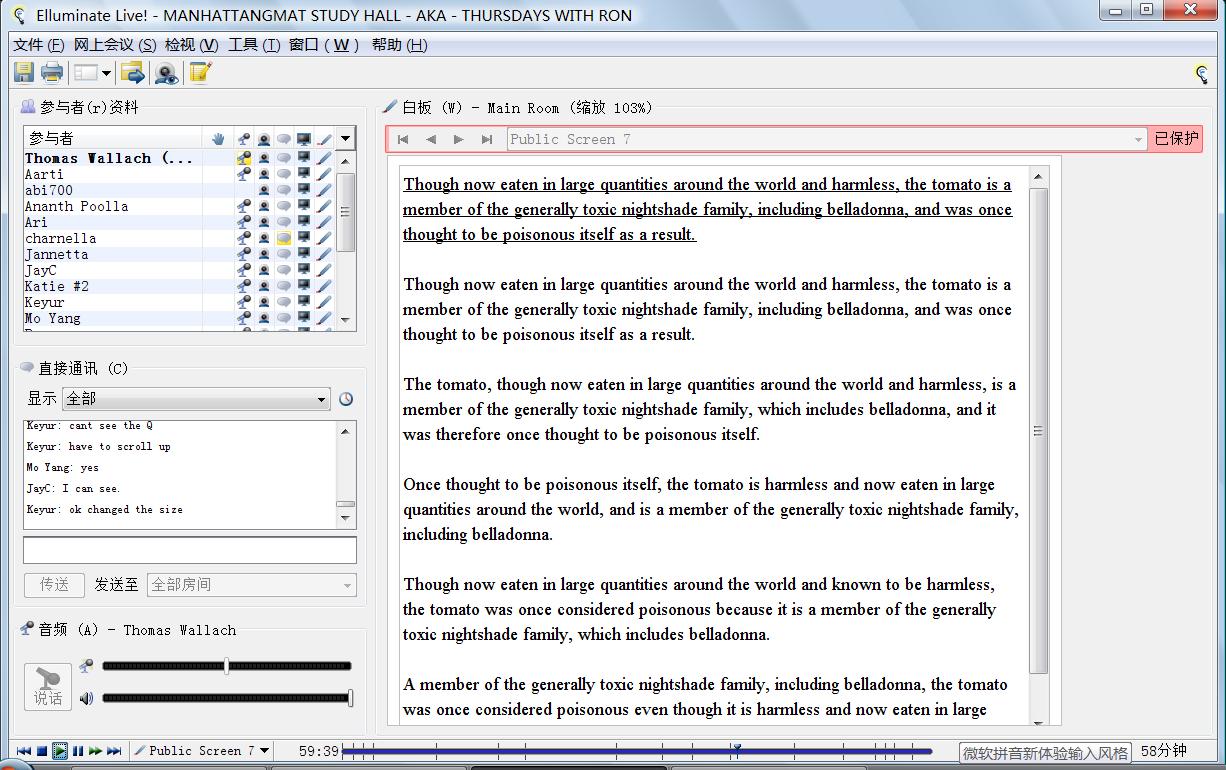
Task: Click the whiteboard pen column header icon
Action: 324,138
